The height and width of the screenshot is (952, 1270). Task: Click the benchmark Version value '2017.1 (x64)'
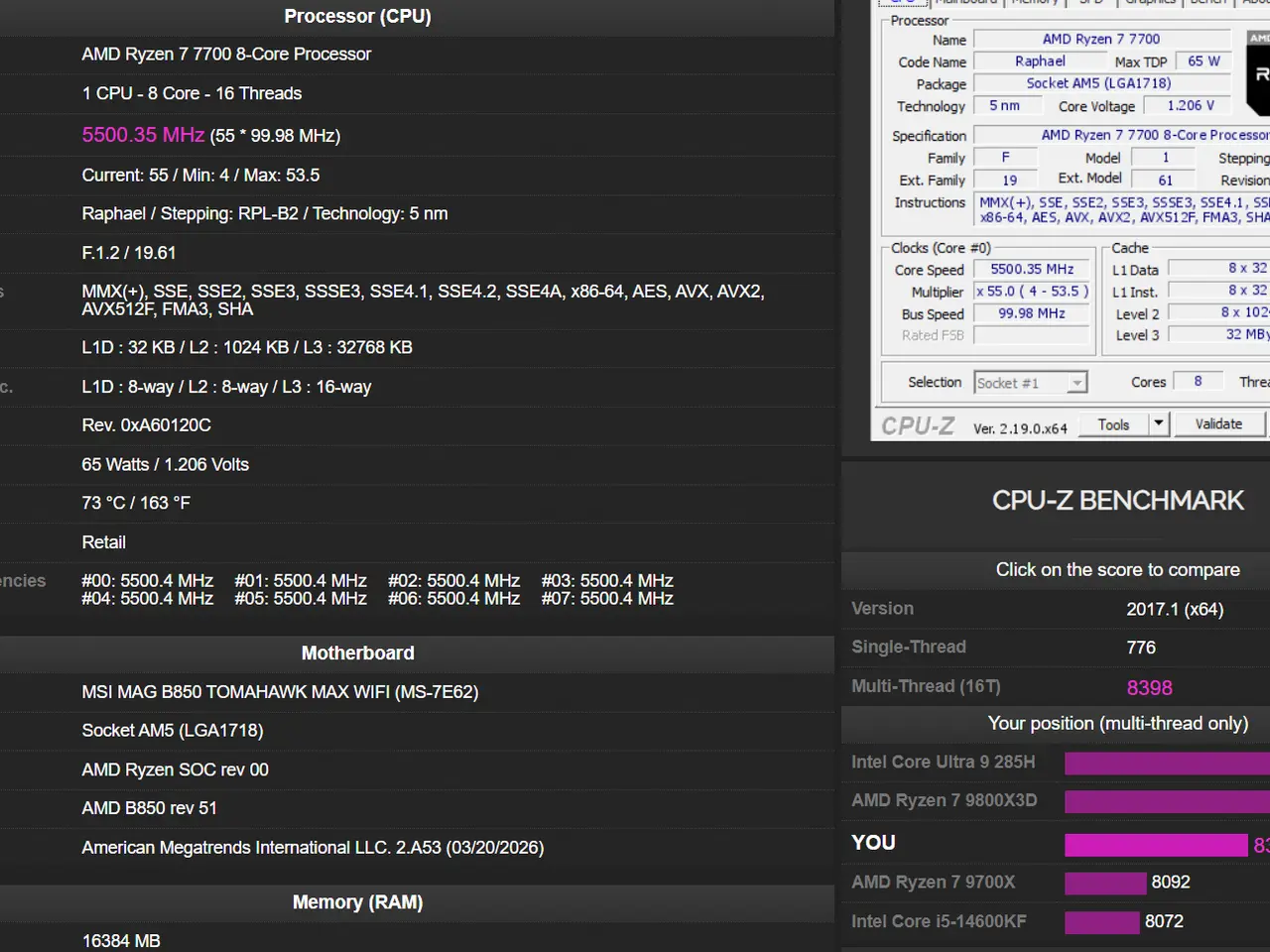(1175, 610)
